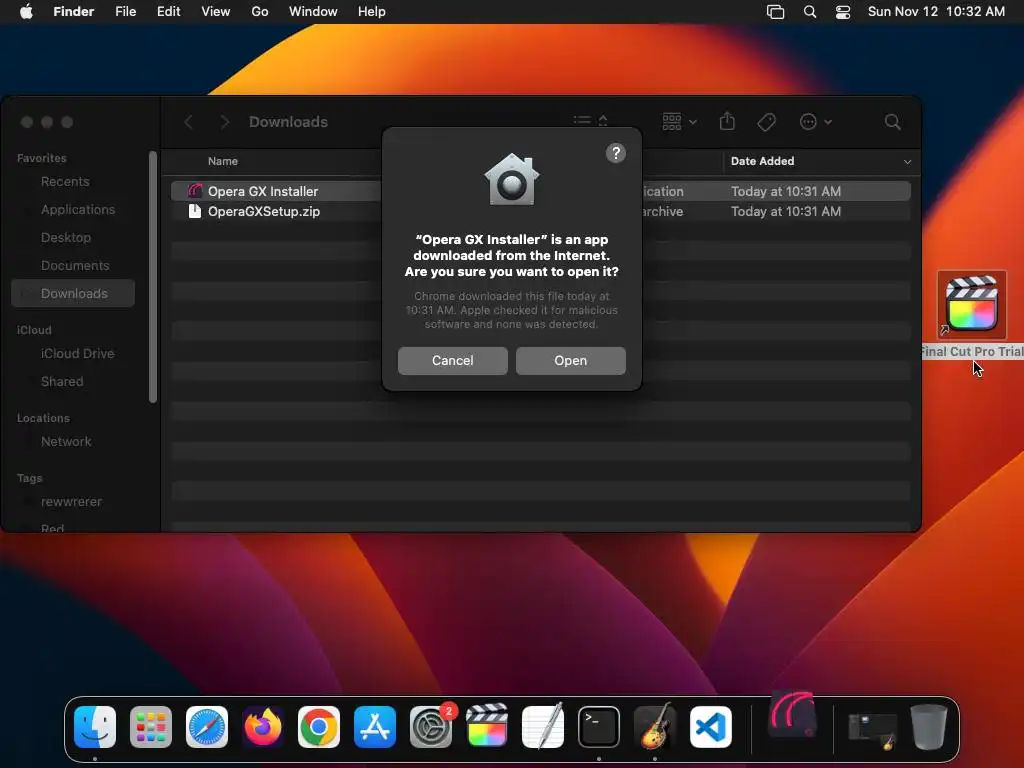Toggle sort order chevron on Date Added
1024x768 pixels.
point(907,162)
